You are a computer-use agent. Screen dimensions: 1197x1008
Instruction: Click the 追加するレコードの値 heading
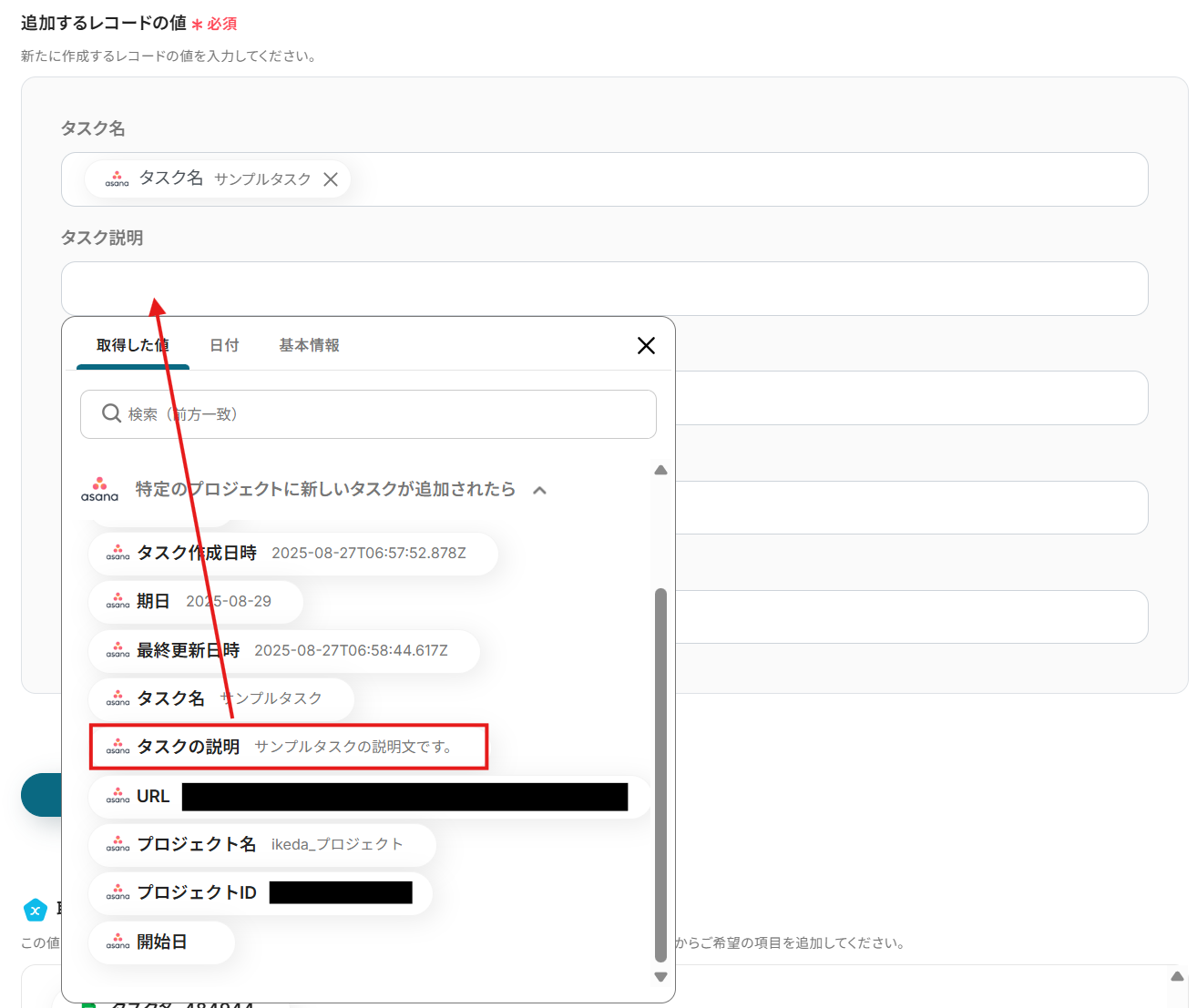click(x=104, y=23)
